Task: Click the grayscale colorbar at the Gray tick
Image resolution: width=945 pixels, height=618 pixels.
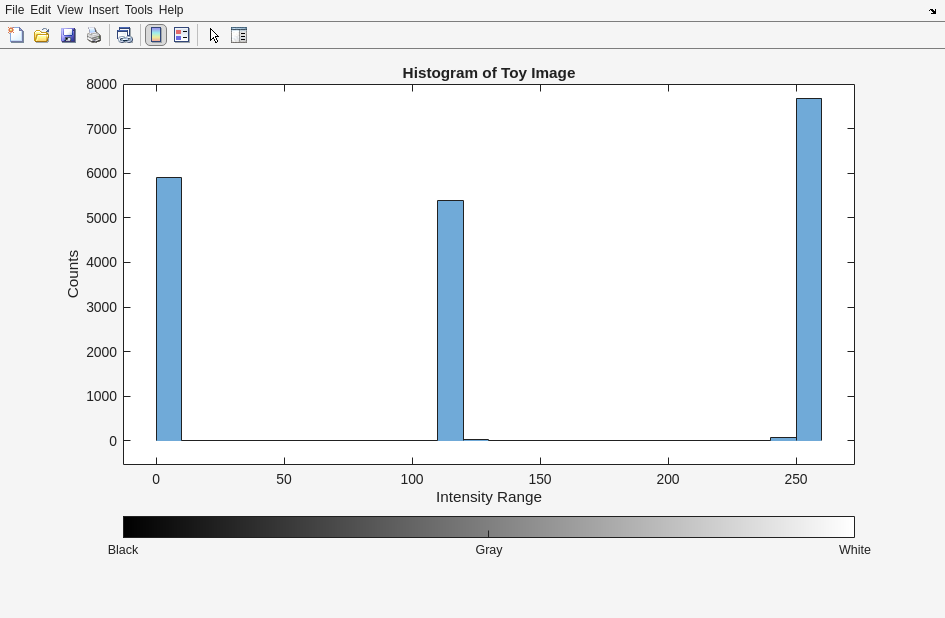Action: (x=488, y=527)
